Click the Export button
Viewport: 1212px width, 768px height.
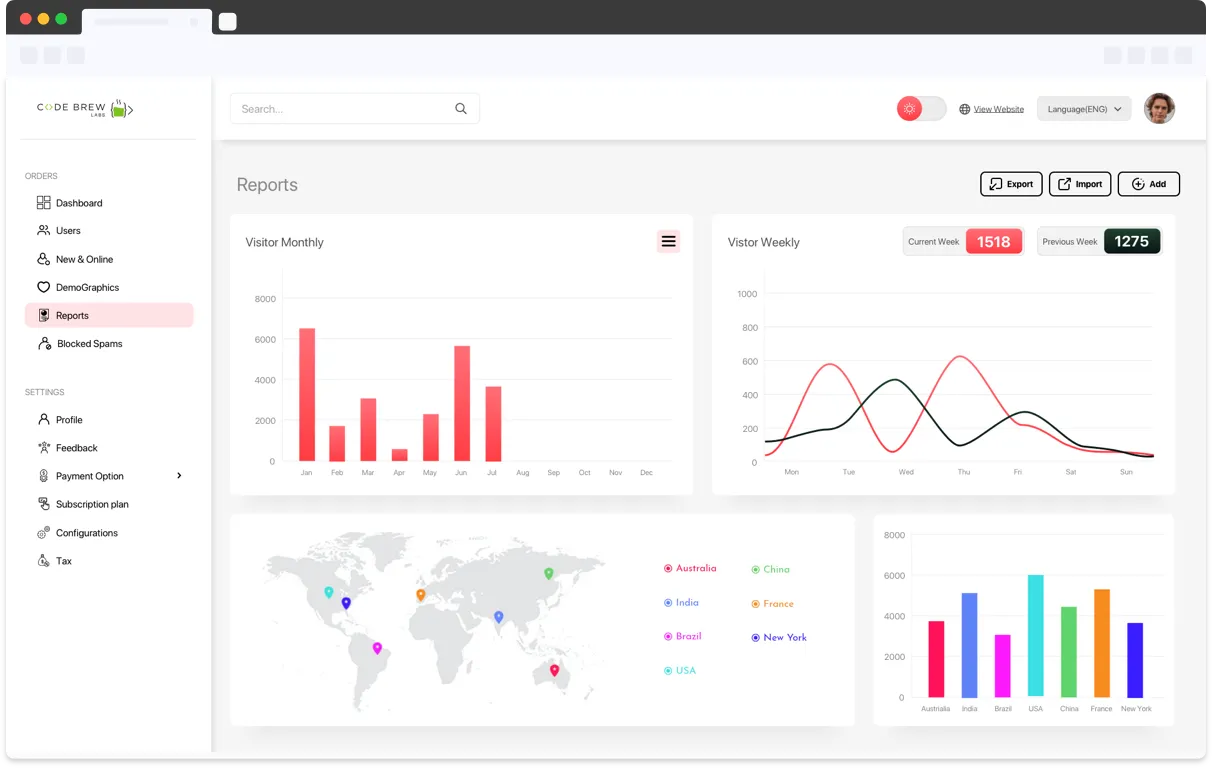tap(1011, 184)
